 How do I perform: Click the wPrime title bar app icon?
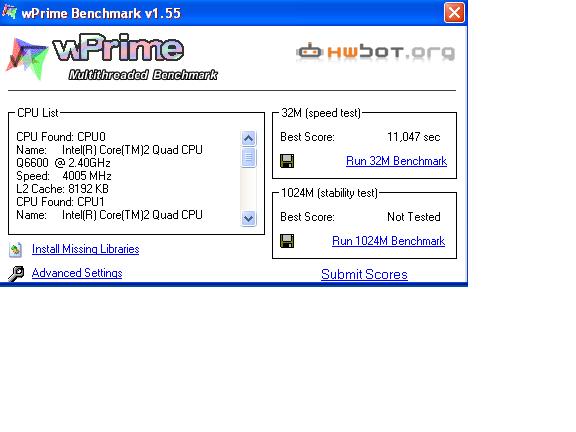9,12
